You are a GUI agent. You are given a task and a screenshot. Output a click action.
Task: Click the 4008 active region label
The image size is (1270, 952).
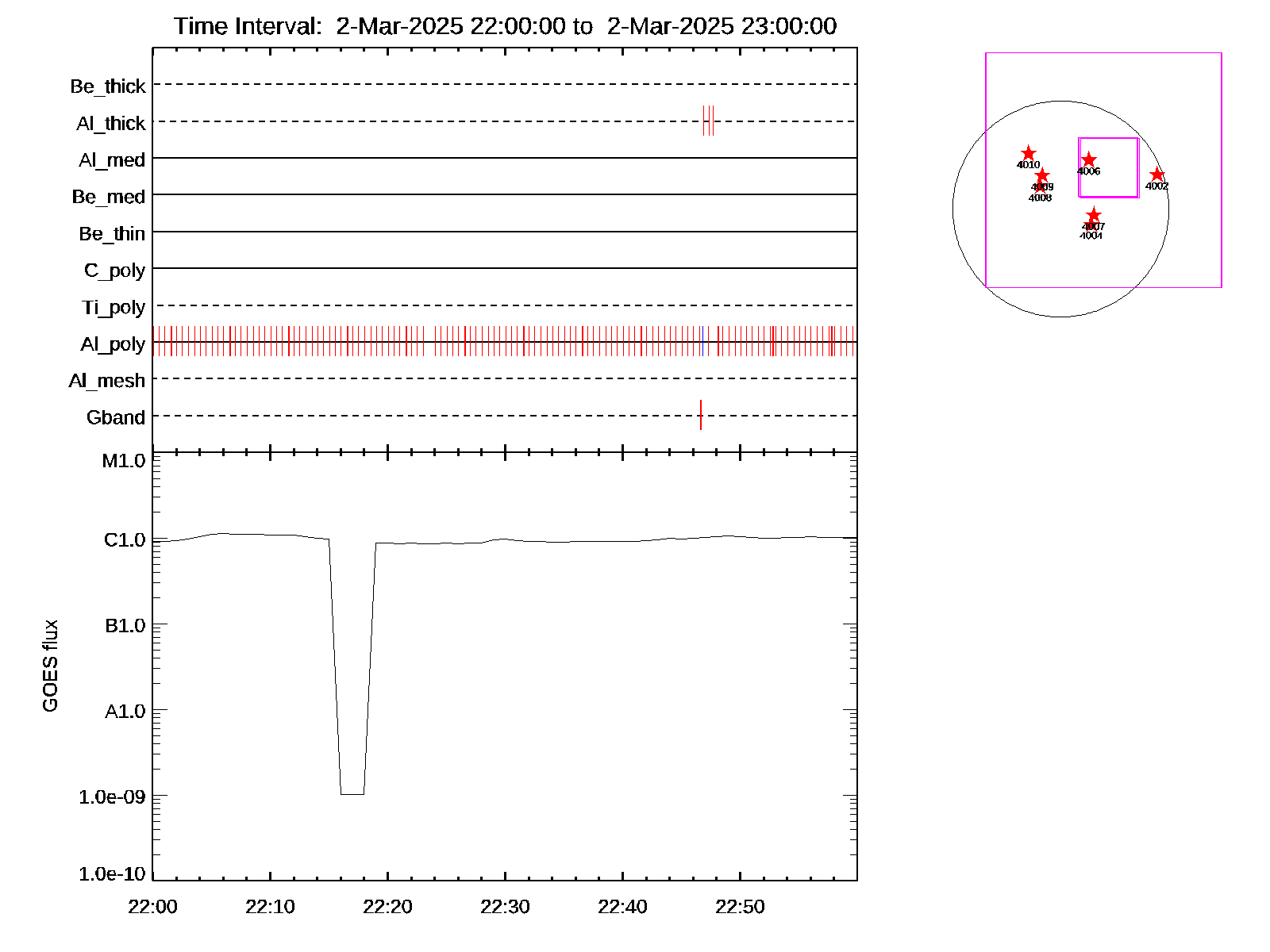click(x=1040, y=198)
